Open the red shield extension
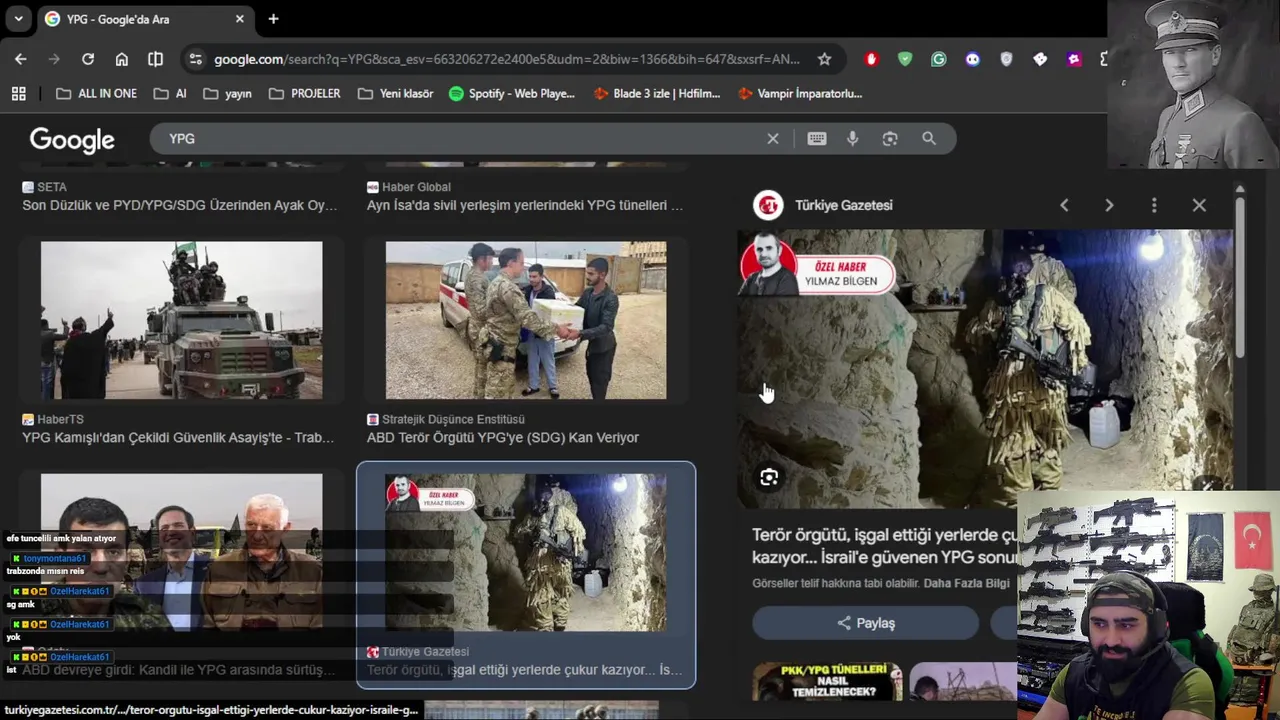 coord(871,59)
